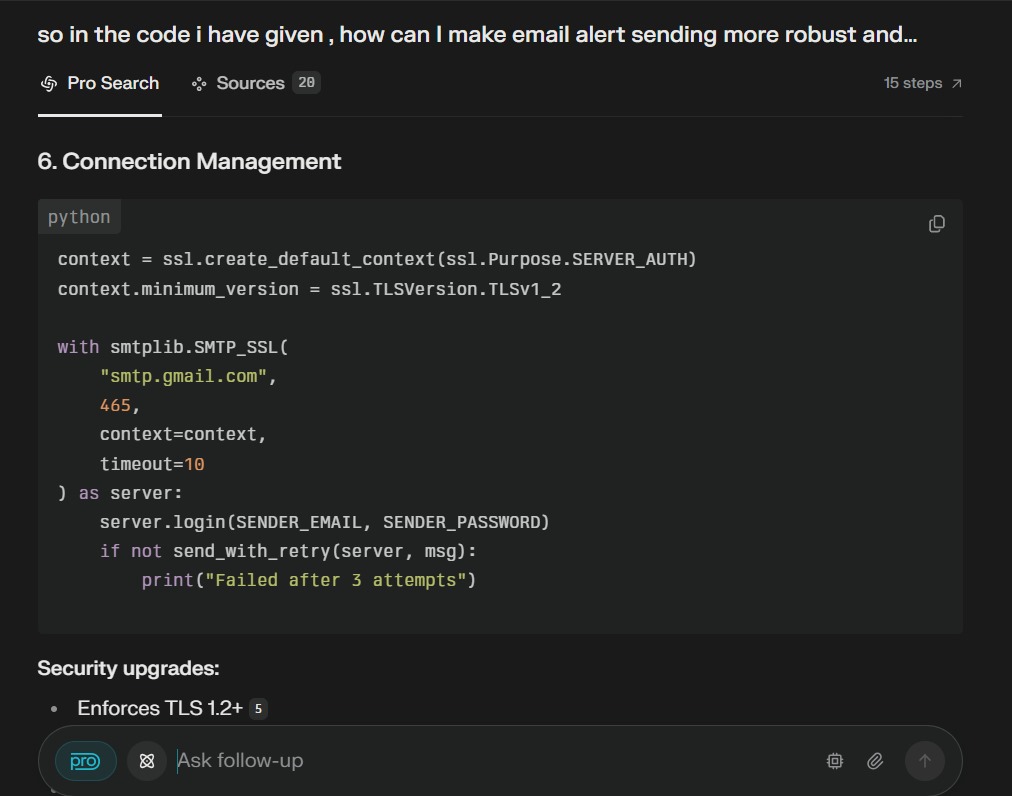Submit follow-up with the arrow button
Screen dimensions: 1012x796
tap(924, 761)
